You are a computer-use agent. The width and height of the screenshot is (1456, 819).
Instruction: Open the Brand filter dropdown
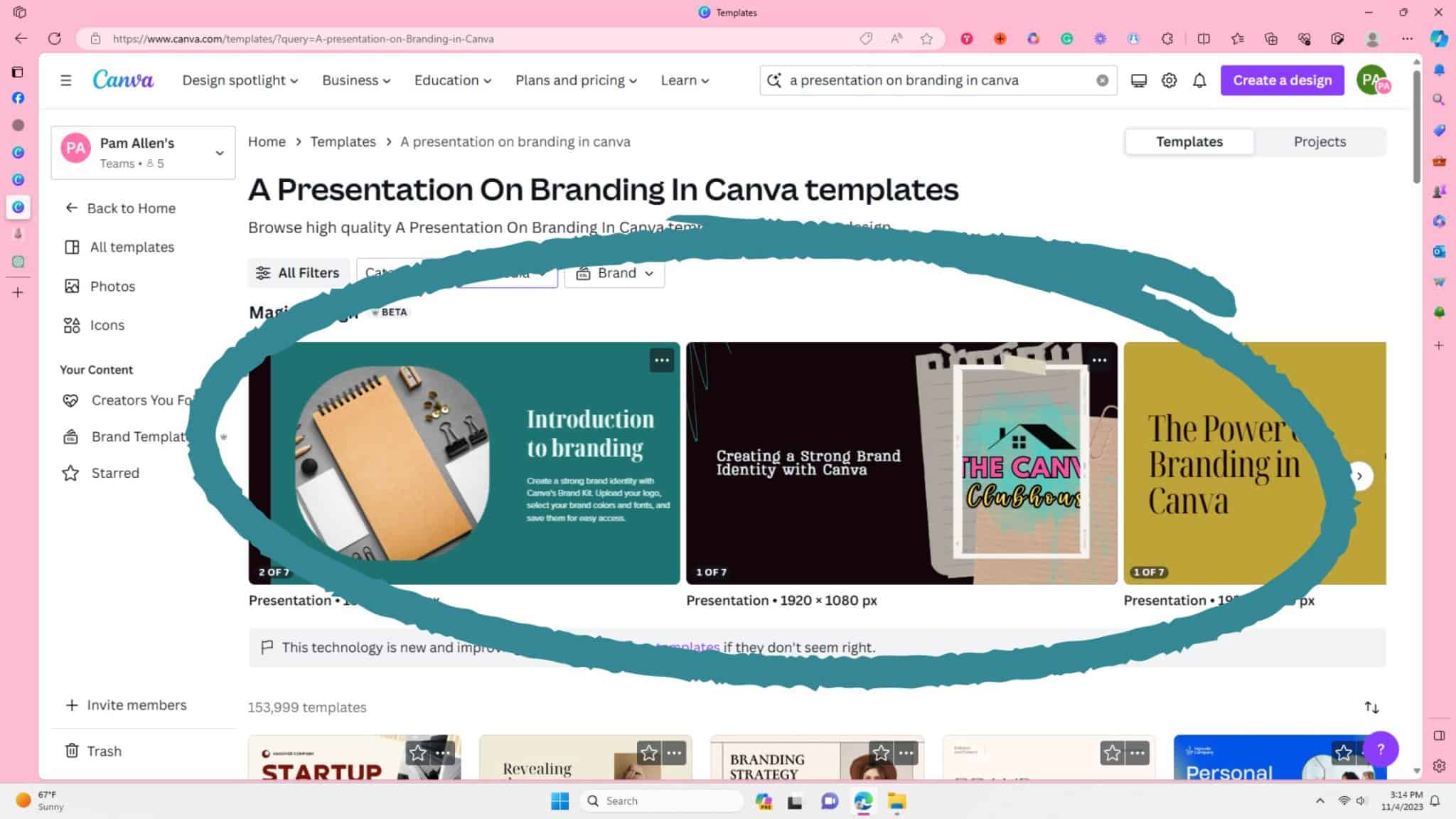click(x=614, y=273)
